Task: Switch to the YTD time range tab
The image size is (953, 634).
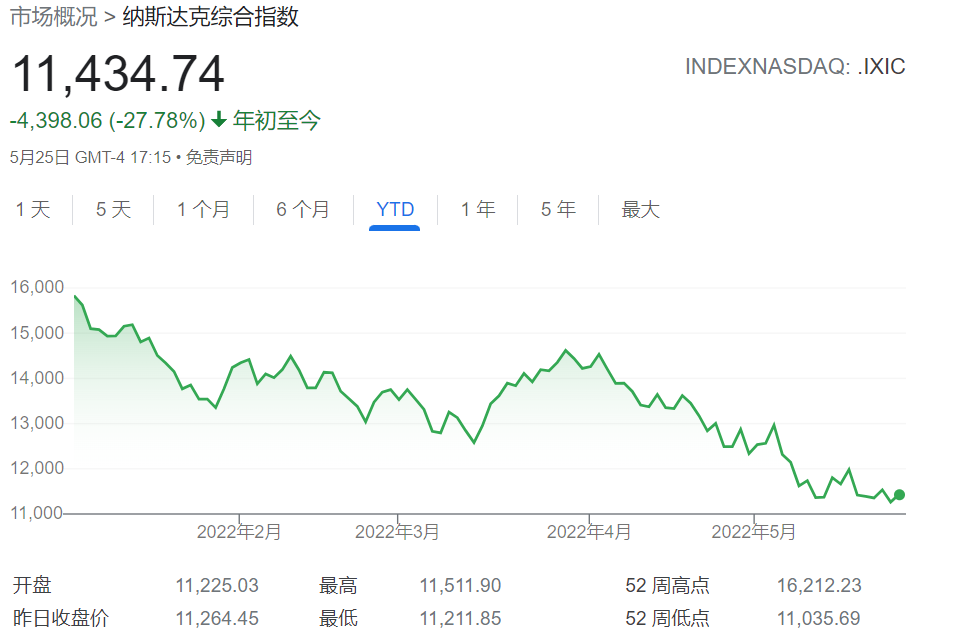Action: pos(396,209)
